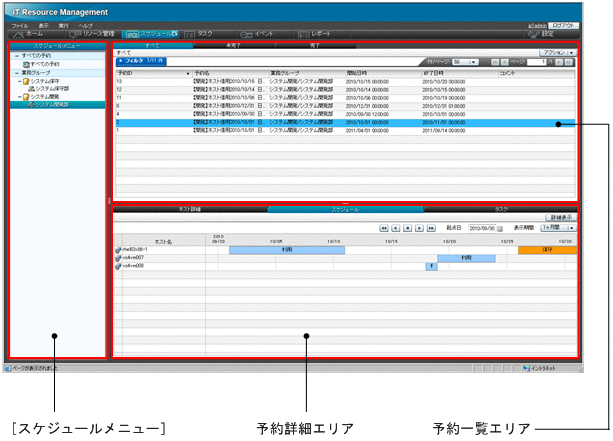
Task: Sort by the 開始日時 column header
Action: (x=383, y=74)
